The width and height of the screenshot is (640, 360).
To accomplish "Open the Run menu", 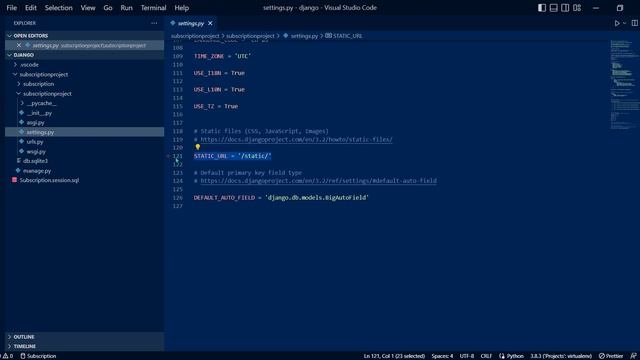I will [127, 8].
